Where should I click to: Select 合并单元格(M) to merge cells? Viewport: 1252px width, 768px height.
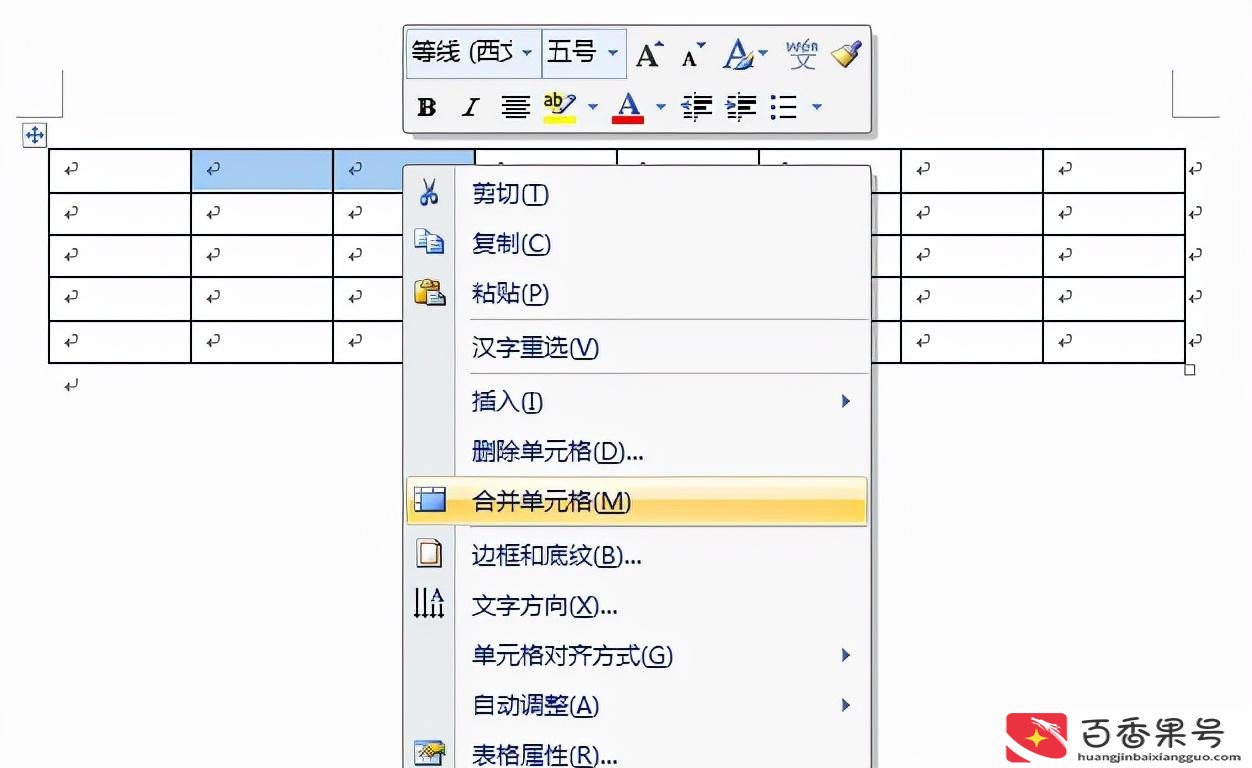[637, 501]
